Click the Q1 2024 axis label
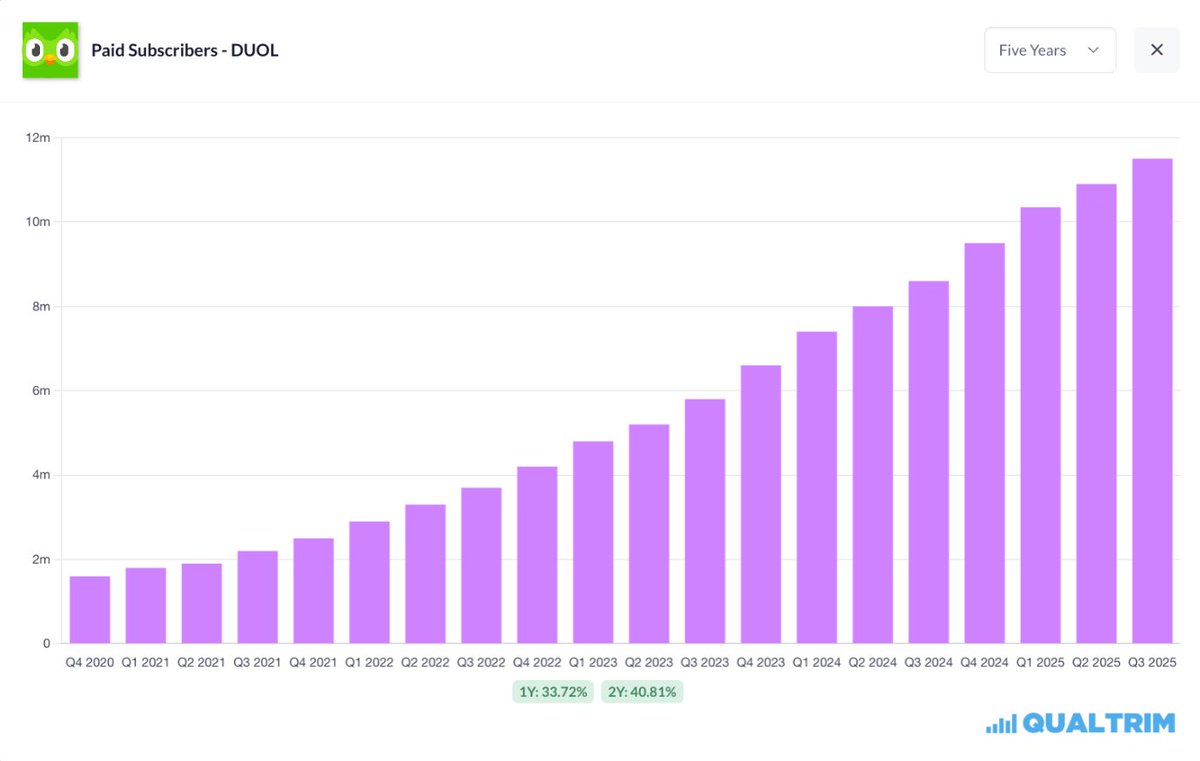The image size is (1200, 761). coord(817,661)
